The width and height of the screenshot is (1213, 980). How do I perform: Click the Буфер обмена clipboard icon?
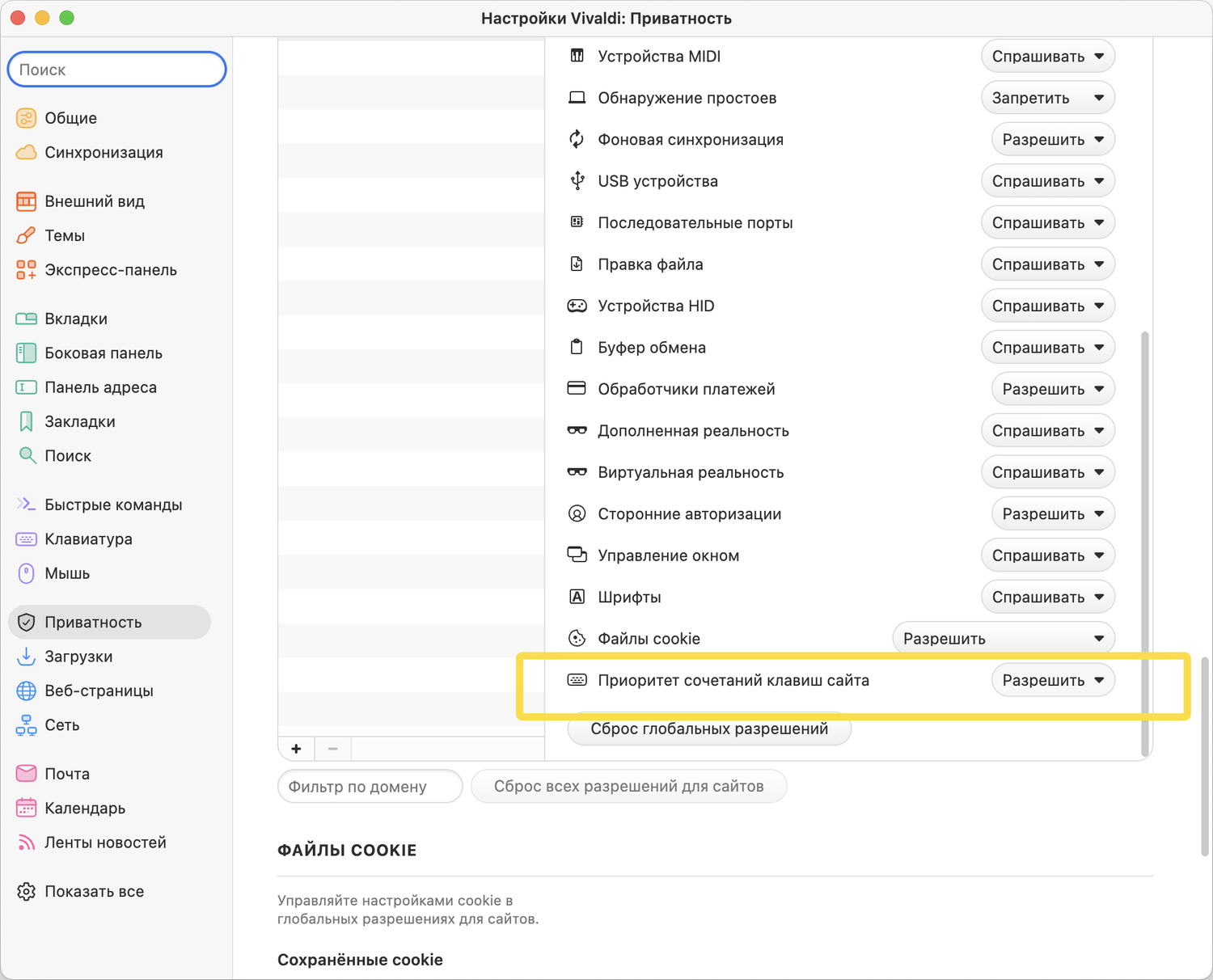577,348
